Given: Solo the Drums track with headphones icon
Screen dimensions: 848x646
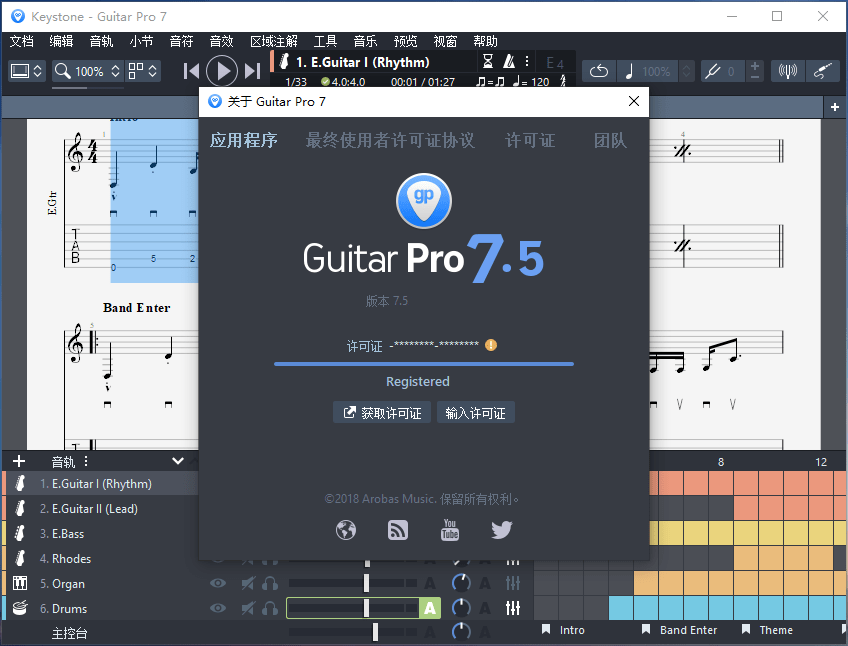Looking at the screenshot, I should [x=270, y=608].
